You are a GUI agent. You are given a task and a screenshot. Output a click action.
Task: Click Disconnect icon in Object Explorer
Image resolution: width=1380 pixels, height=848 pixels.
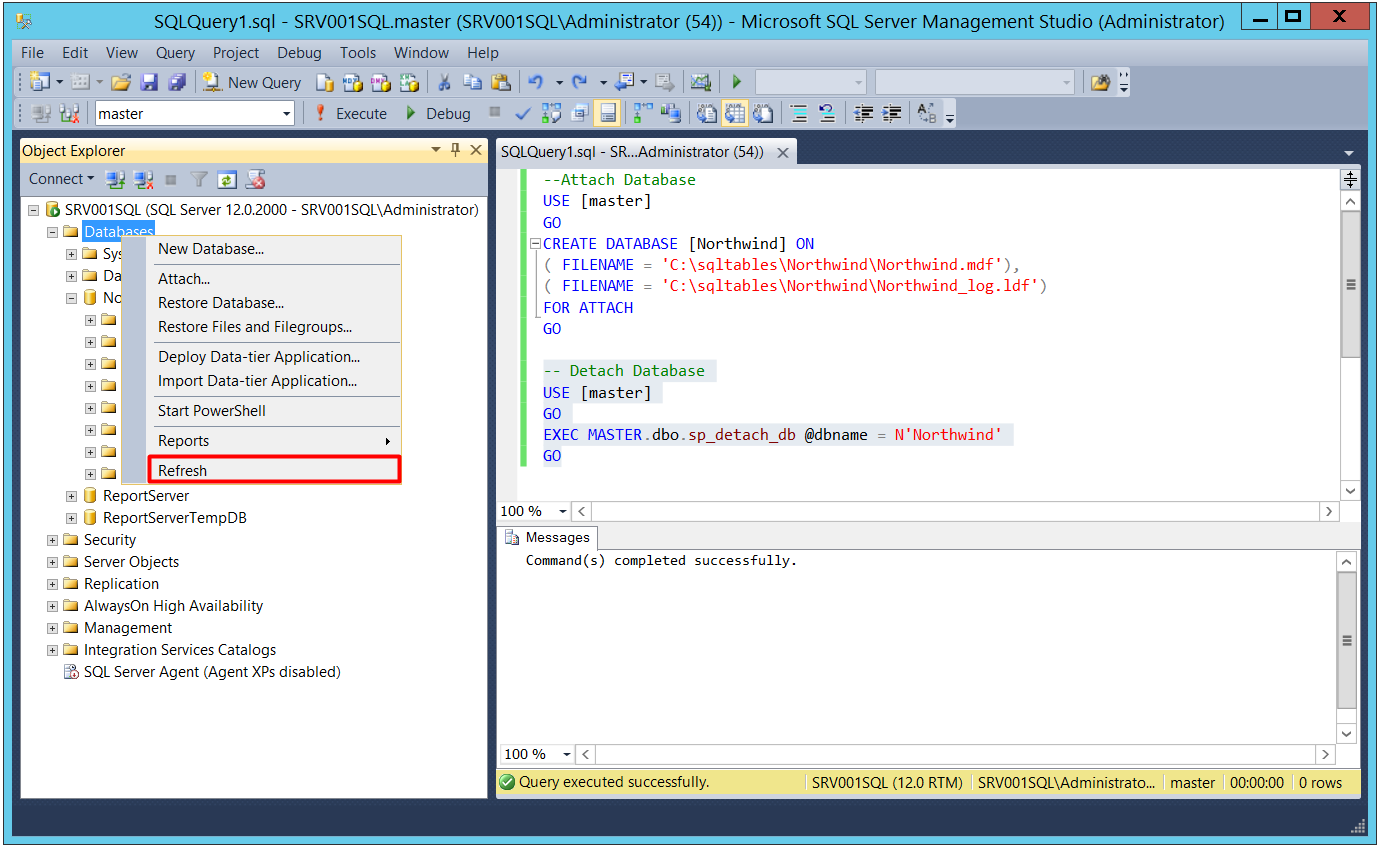[x=144, y=180]
